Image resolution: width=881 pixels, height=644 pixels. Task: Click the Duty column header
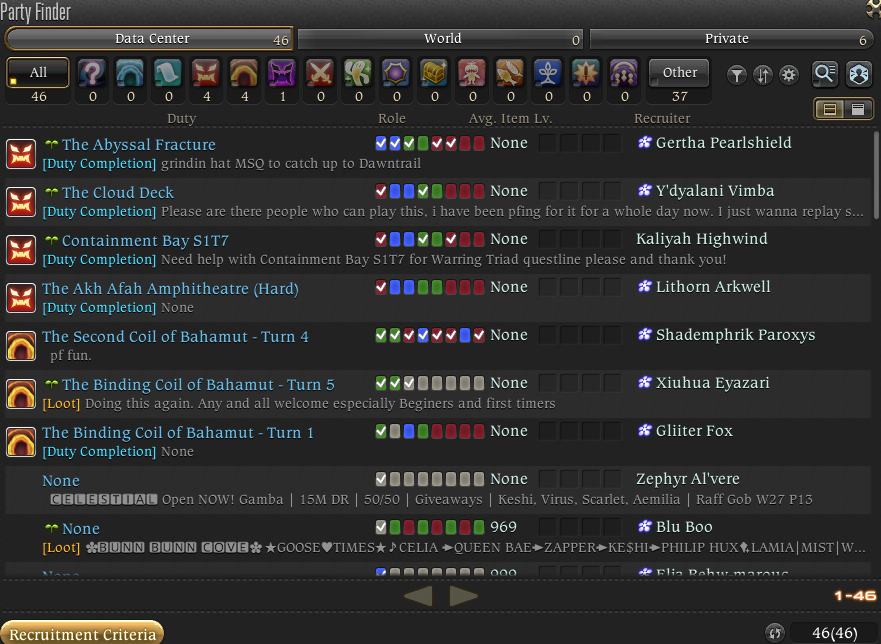pos(181,118)
